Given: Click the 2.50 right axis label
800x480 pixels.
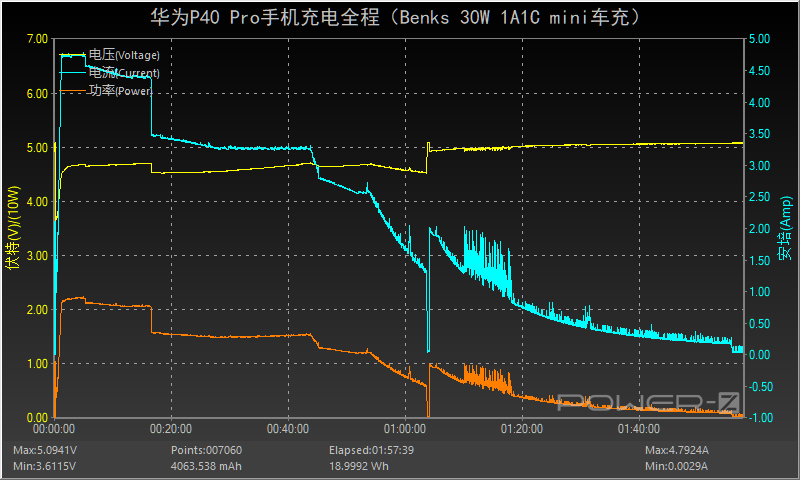Looking at the screenshot, I should pyautogui.click(x=760, y=197).
